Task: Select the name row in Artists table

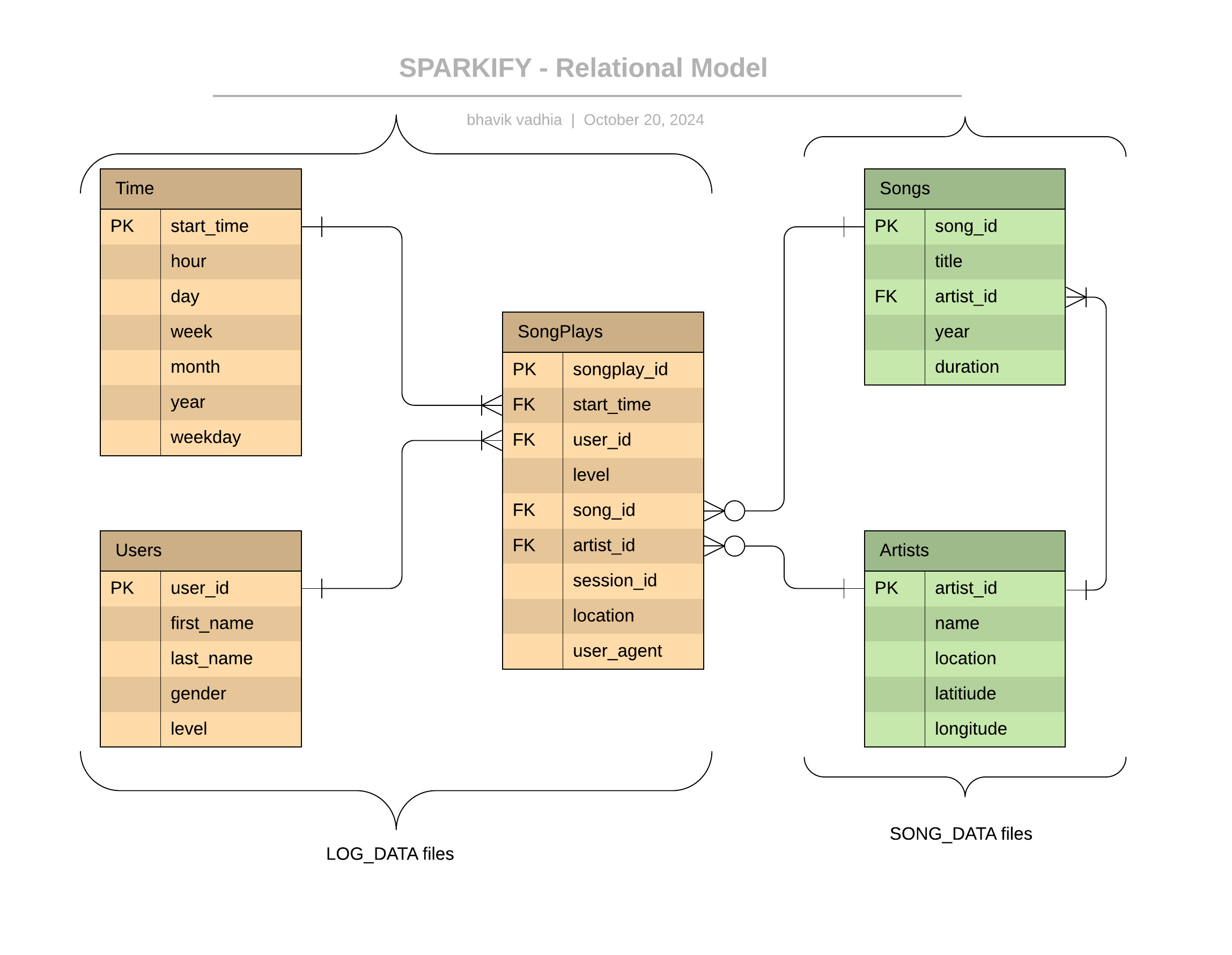Action: coord(964,624)
